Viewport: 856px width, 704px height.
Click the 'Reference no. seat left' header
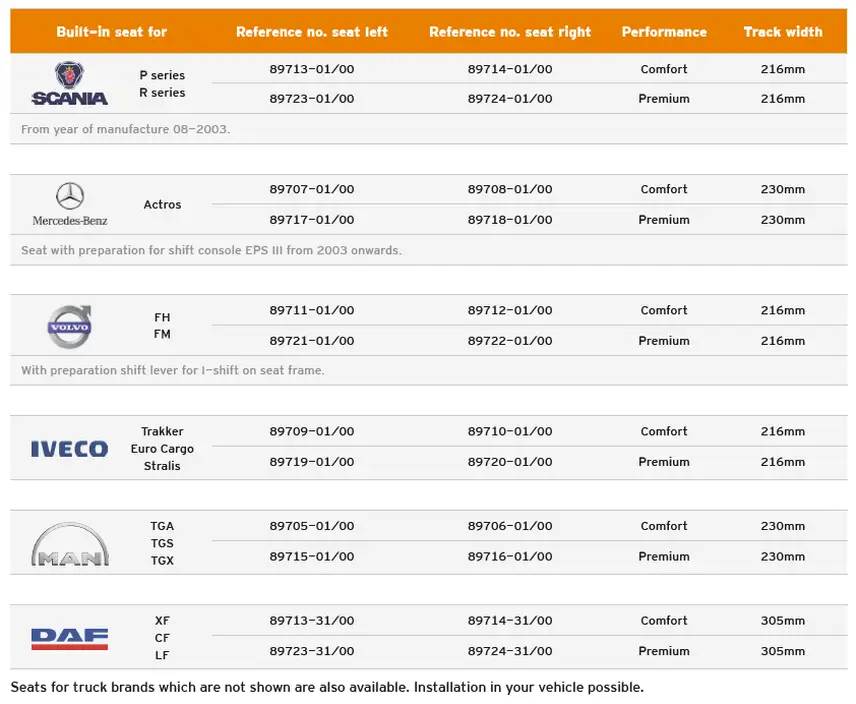click(312, 32)
